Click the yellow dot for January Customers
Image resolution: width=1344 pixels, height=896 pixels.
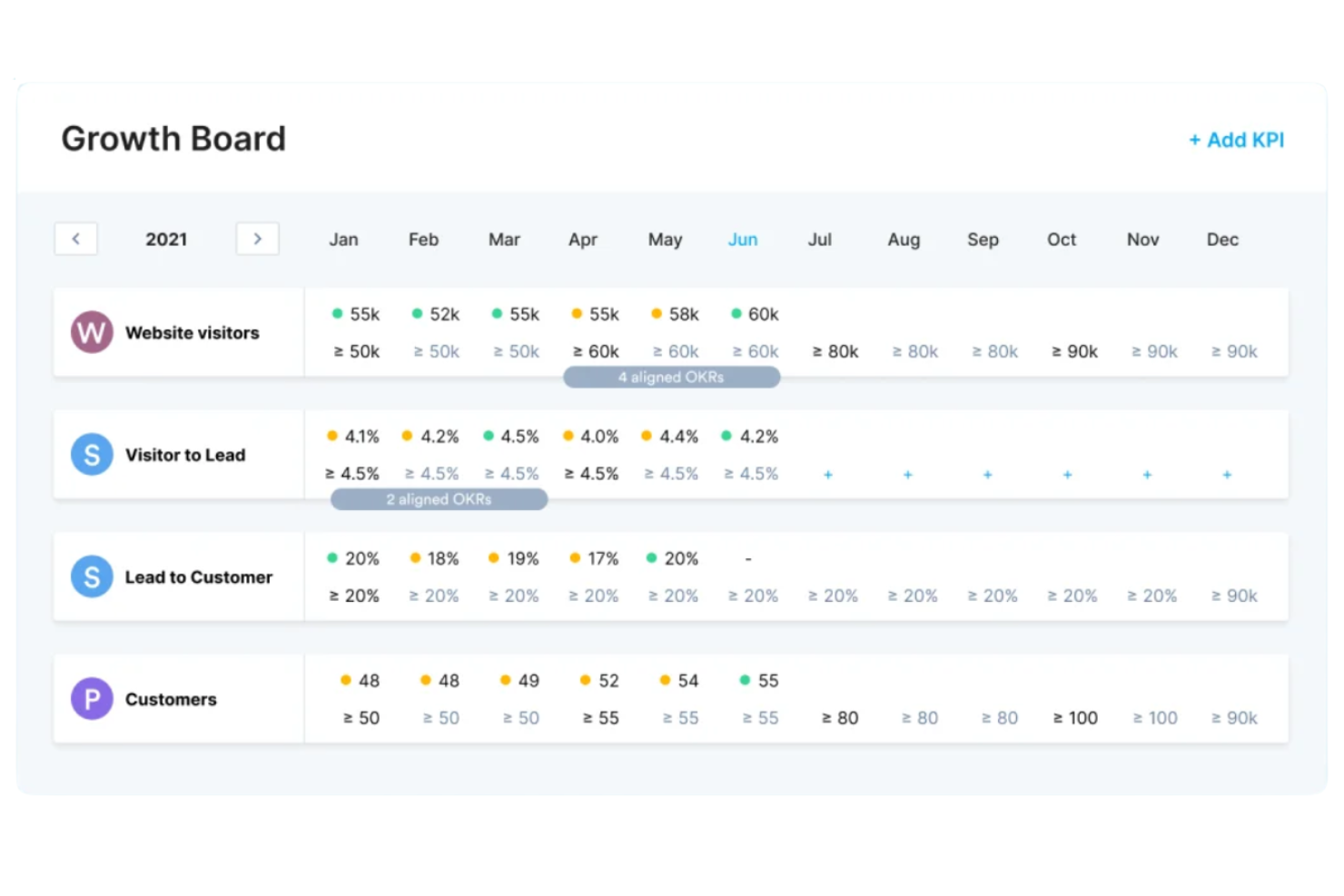click(x=346, y=679)
